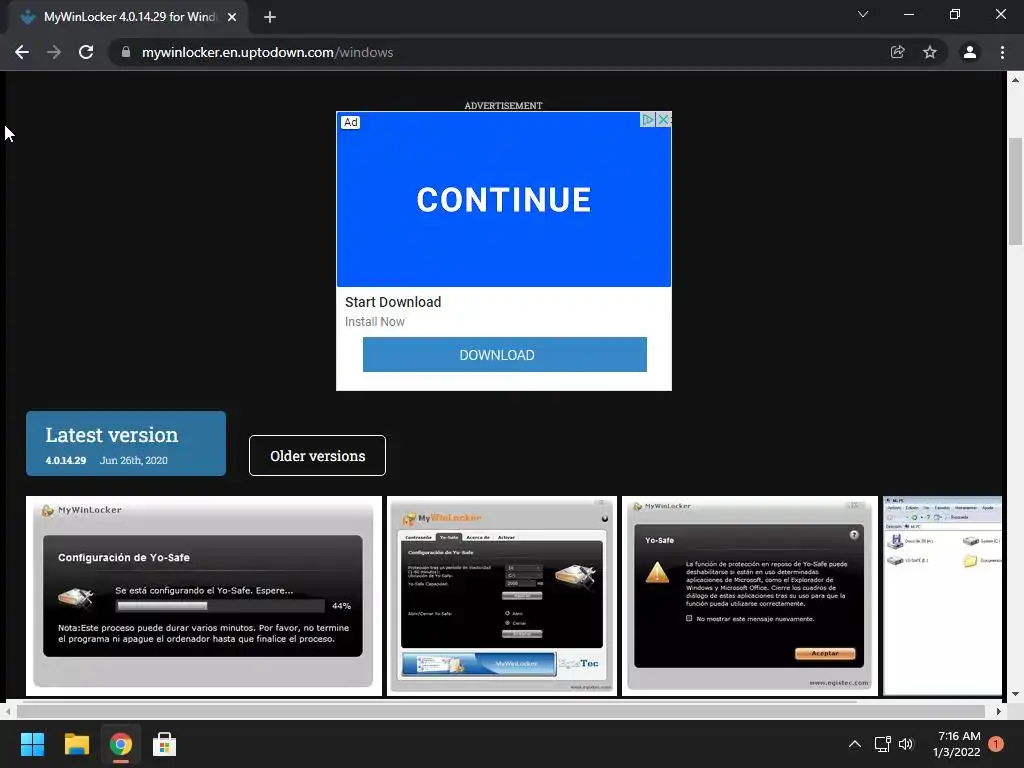Screen dimensions: 1024x768
Task: Select the MyWinLocker 4.0.14.29 tab
Action: point(129,17)
